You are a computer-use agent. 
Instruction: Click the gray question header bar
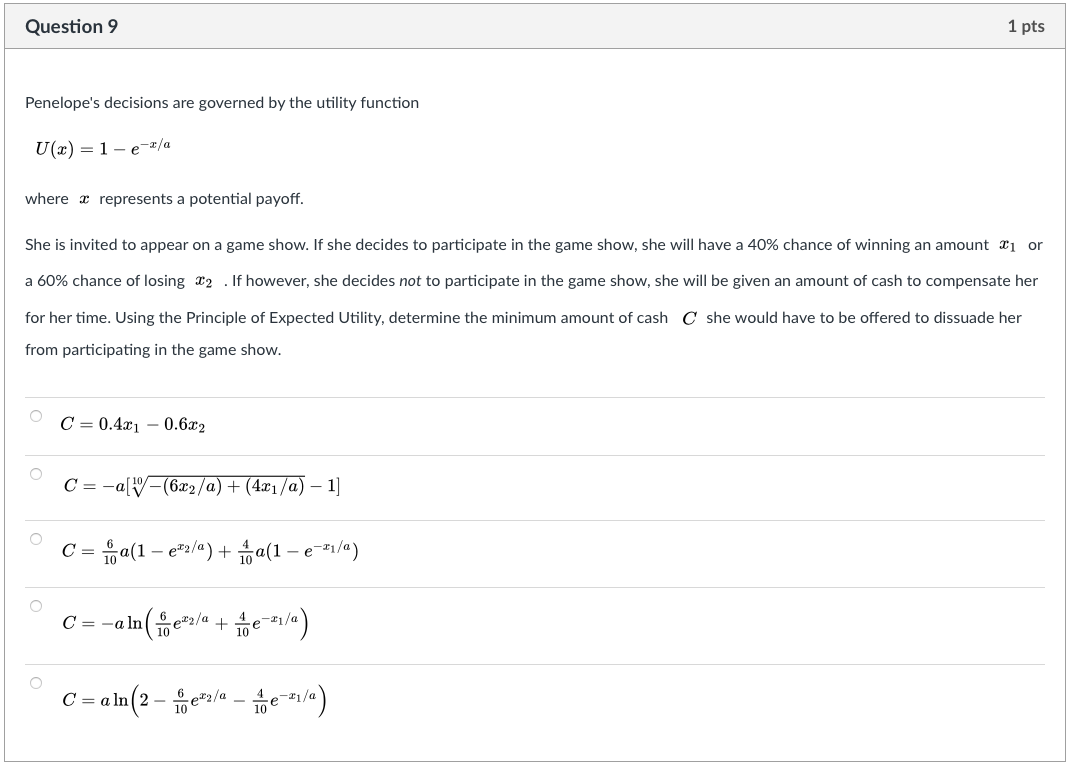pos(534,26)
